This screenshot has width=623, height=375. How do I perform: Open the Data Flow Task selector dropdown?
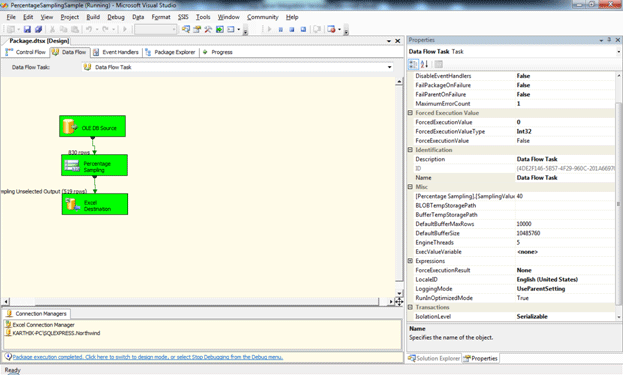click(x=389, y=67)
